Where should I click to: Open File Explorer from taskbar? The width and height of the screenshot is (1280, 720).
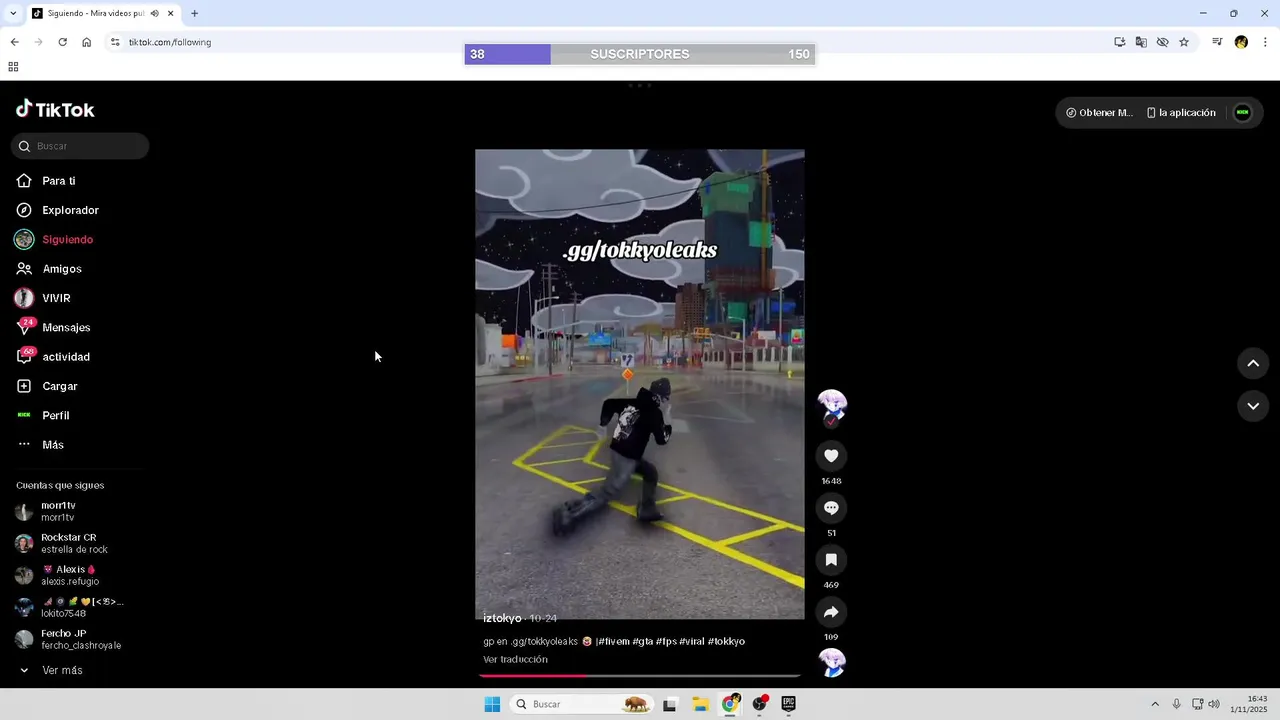(700, 704)
